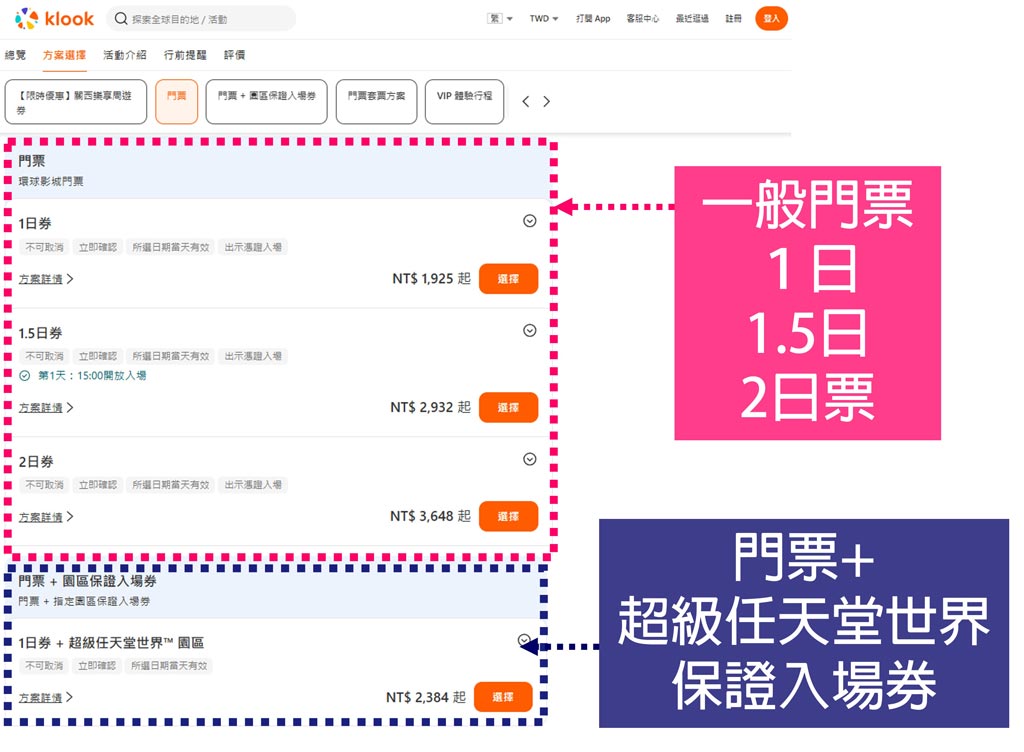This screenshot has height=752, width=1024.
Task: Click the 2日券 title
Action: (35, 462)
